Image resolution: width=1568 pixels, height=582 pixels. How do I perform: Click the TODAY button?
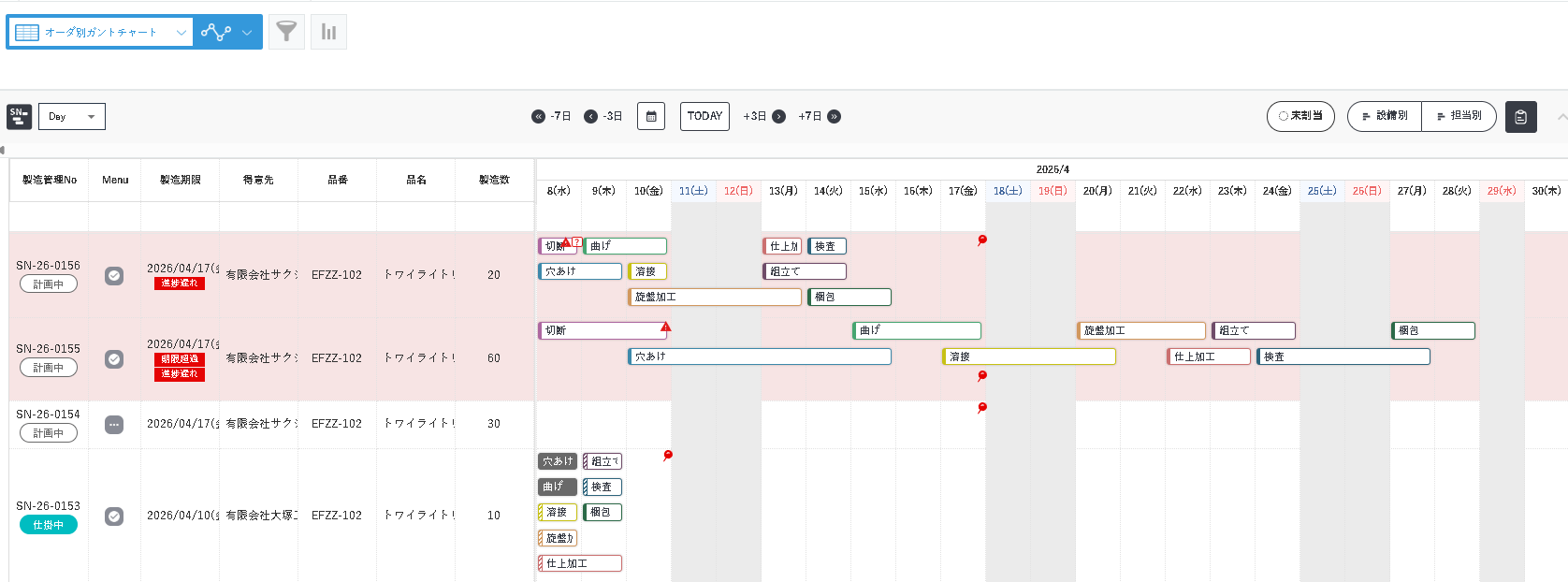tap(704, 116)
